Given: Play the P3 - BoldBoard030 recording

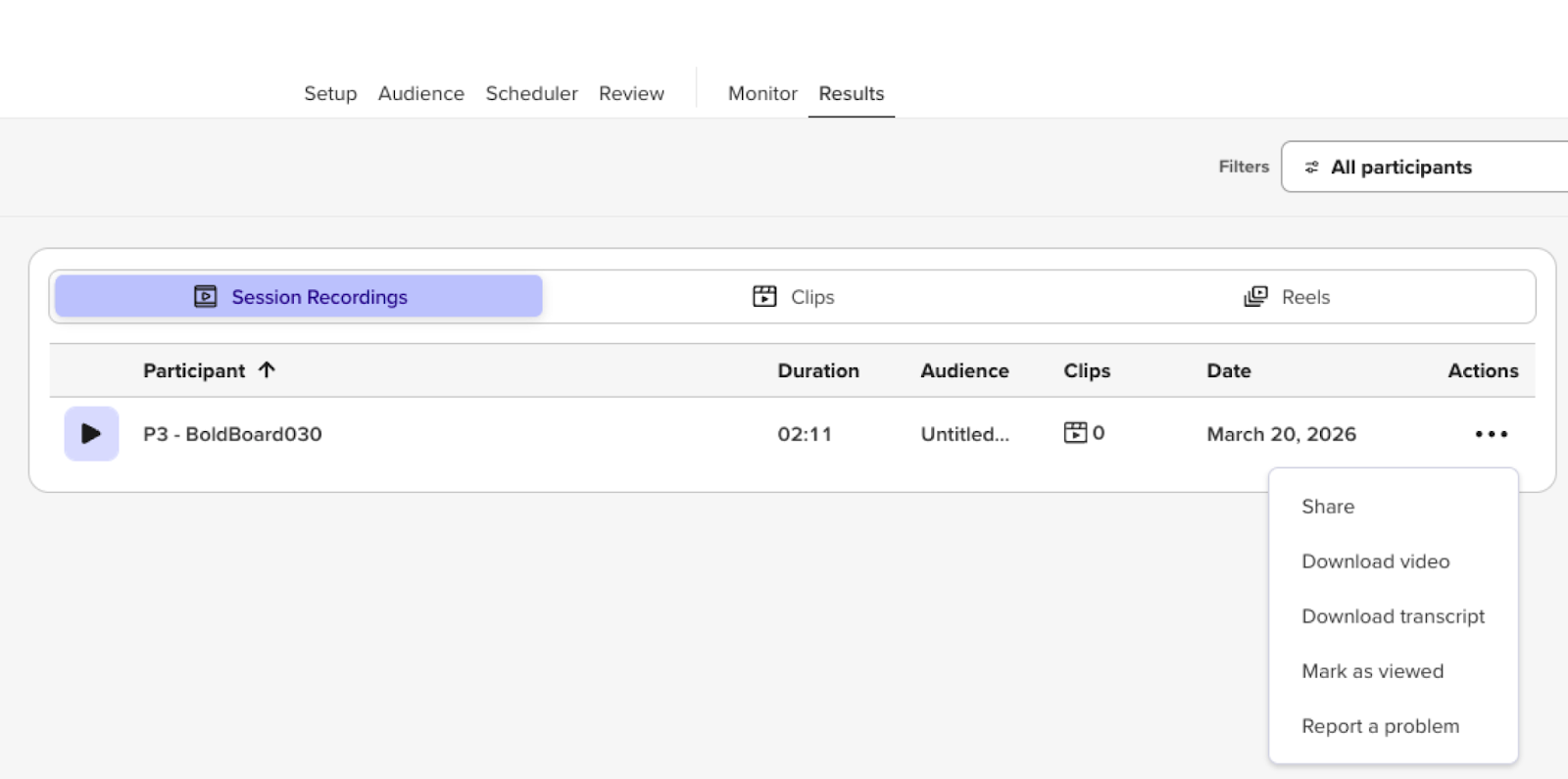Looking at the screenshot, I should coord(91,434).
